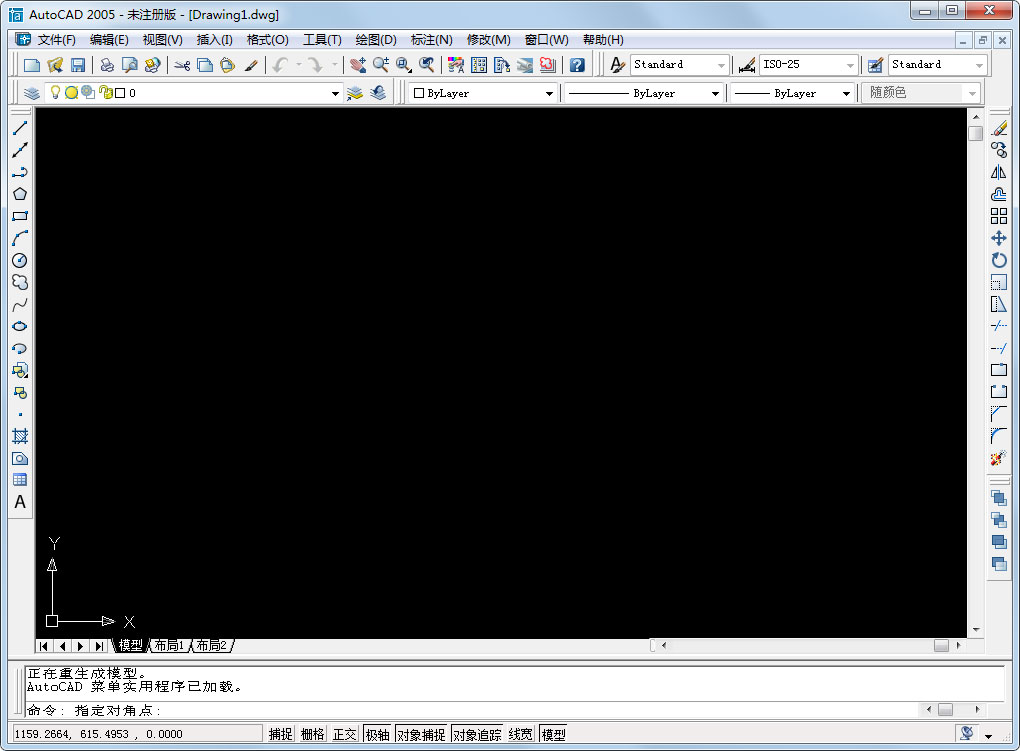The image size is (1020, 751).
Task: Open the layer selection dropdown
Action: coord(335,92)
